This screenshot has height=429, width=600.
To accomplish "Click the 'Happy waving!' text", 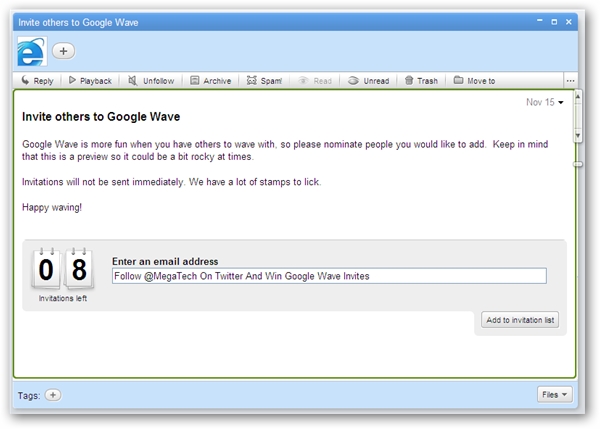I will (x=52, y=207).
